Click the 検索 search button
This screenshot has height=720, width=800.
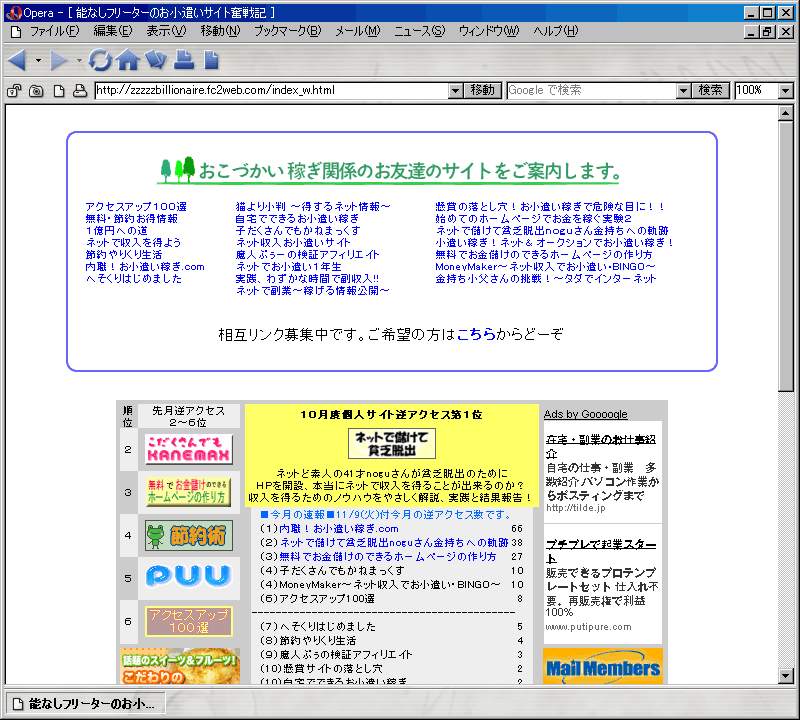tap(710, 90)
